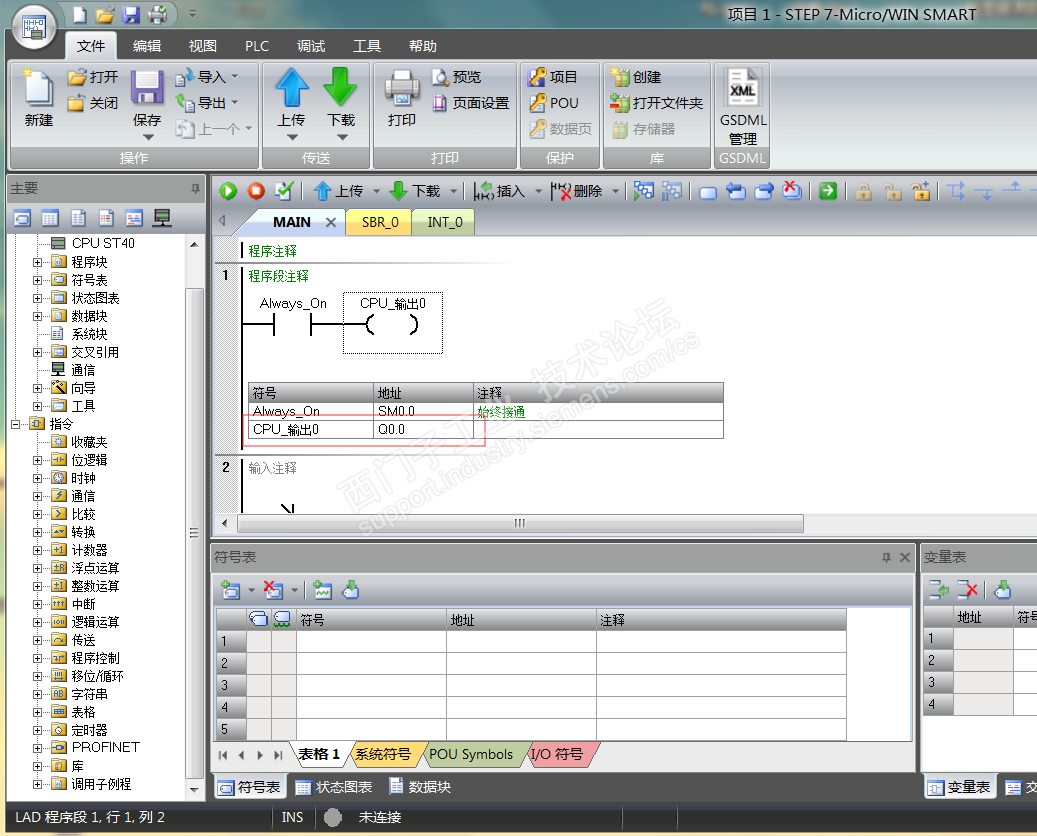Viewport: 1037px width, 836px height.
Task: Click the CPU_输出0 coil in network 1
Action: (393, 323)
